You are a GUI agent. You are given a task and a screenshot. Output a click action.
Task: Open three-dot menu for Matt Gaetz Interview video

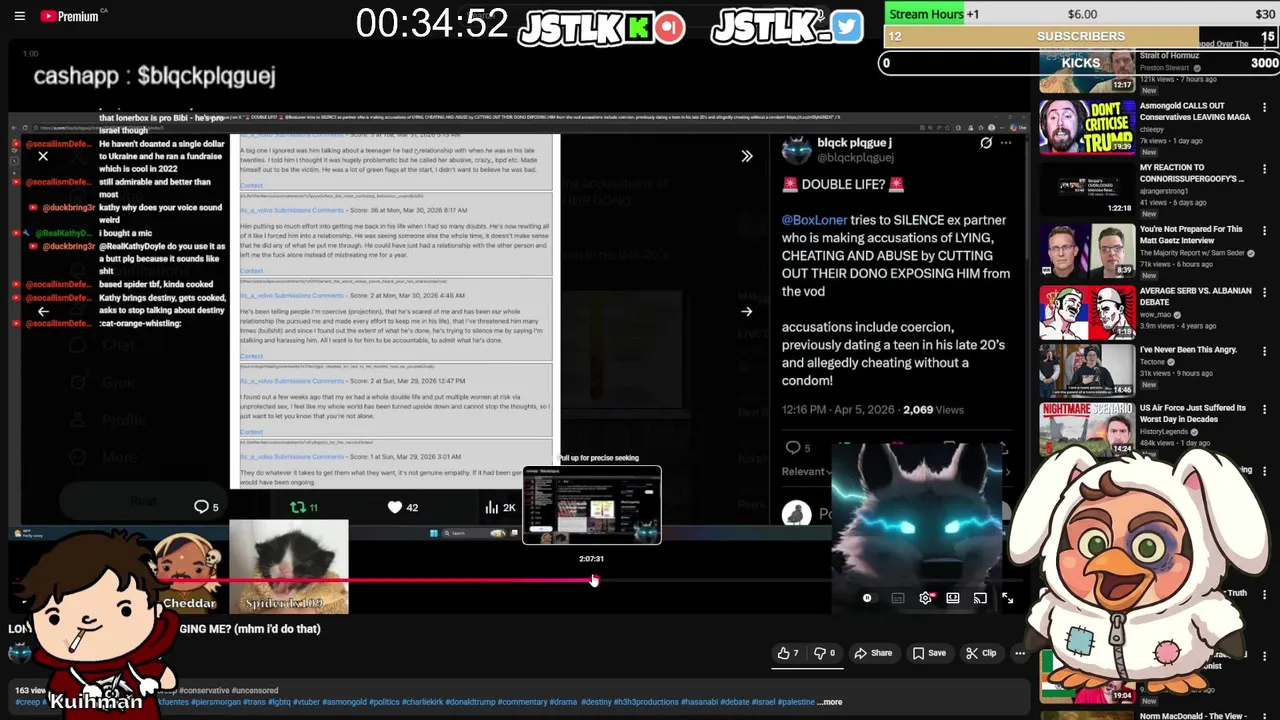(x=1264, y=230)
